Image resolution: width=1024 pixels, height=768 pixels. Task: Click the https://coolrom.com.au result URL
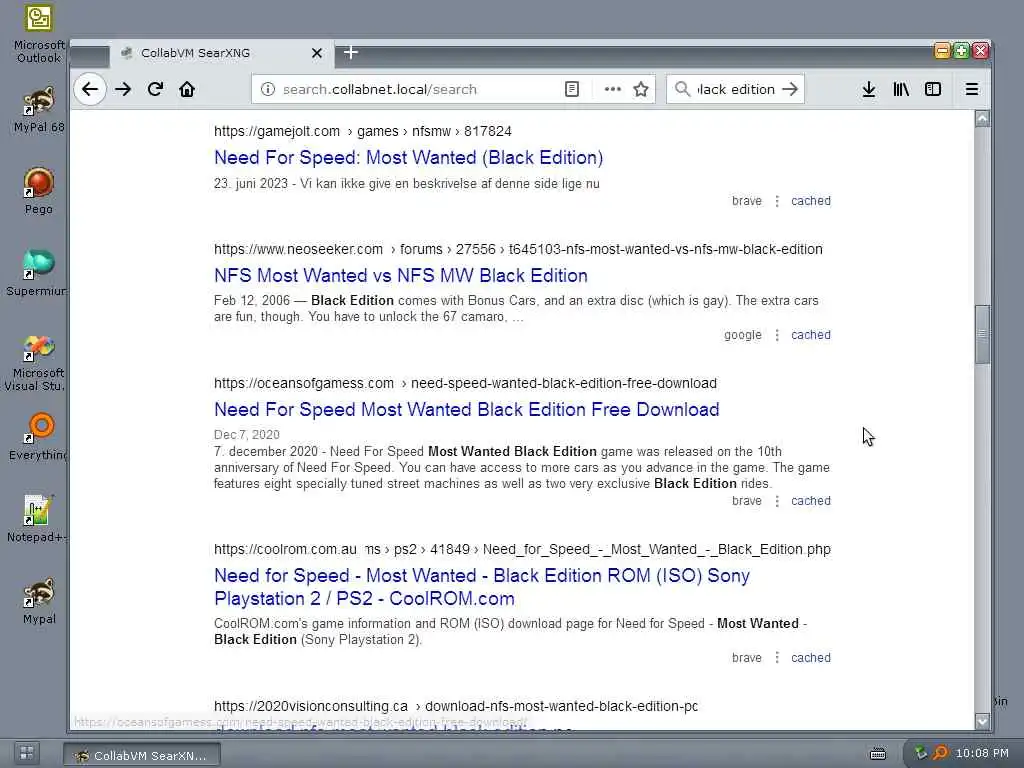[522, 549]
